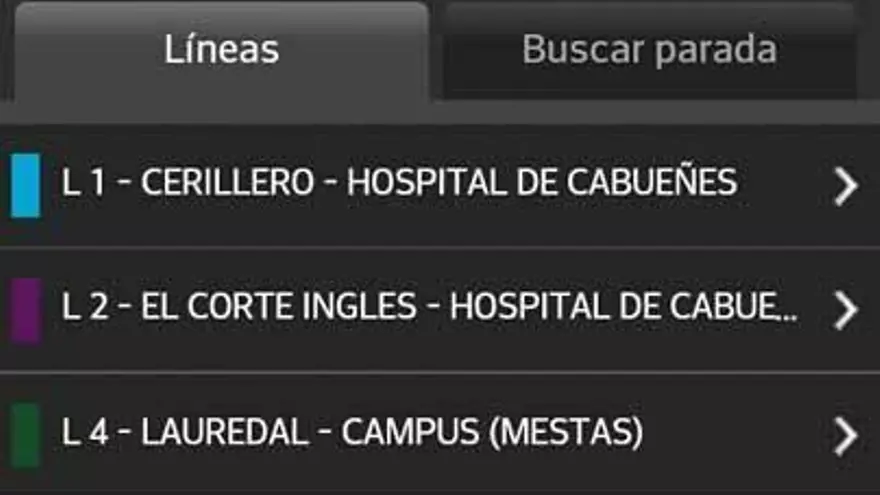This screenshot has height=495, width=880.
Task: Tap the arrow beside Hospital de Cabueñes on L 1
Action: [x=845, y=186]
